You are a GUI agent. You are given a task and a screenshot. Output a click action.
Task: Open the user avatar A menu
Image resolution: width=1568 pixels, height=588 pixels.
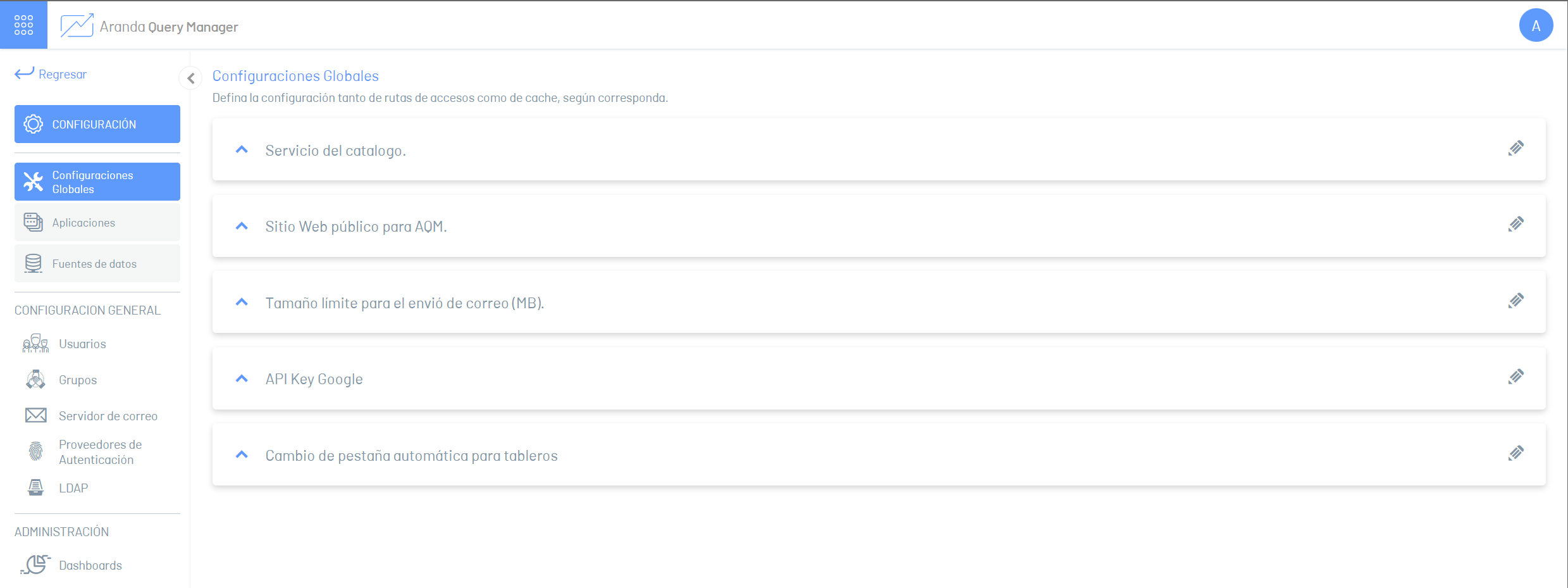tap(1536, 25)
